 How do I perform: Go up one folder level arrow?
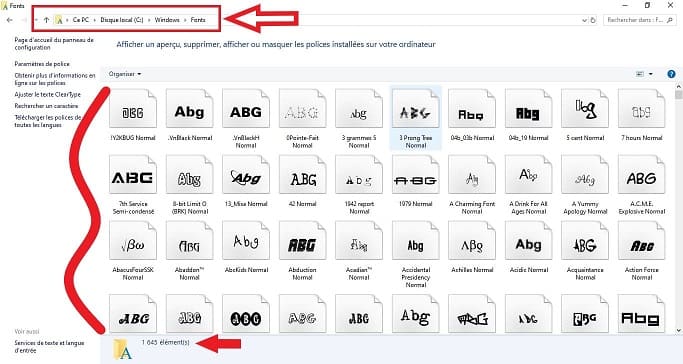click(46, 20)
